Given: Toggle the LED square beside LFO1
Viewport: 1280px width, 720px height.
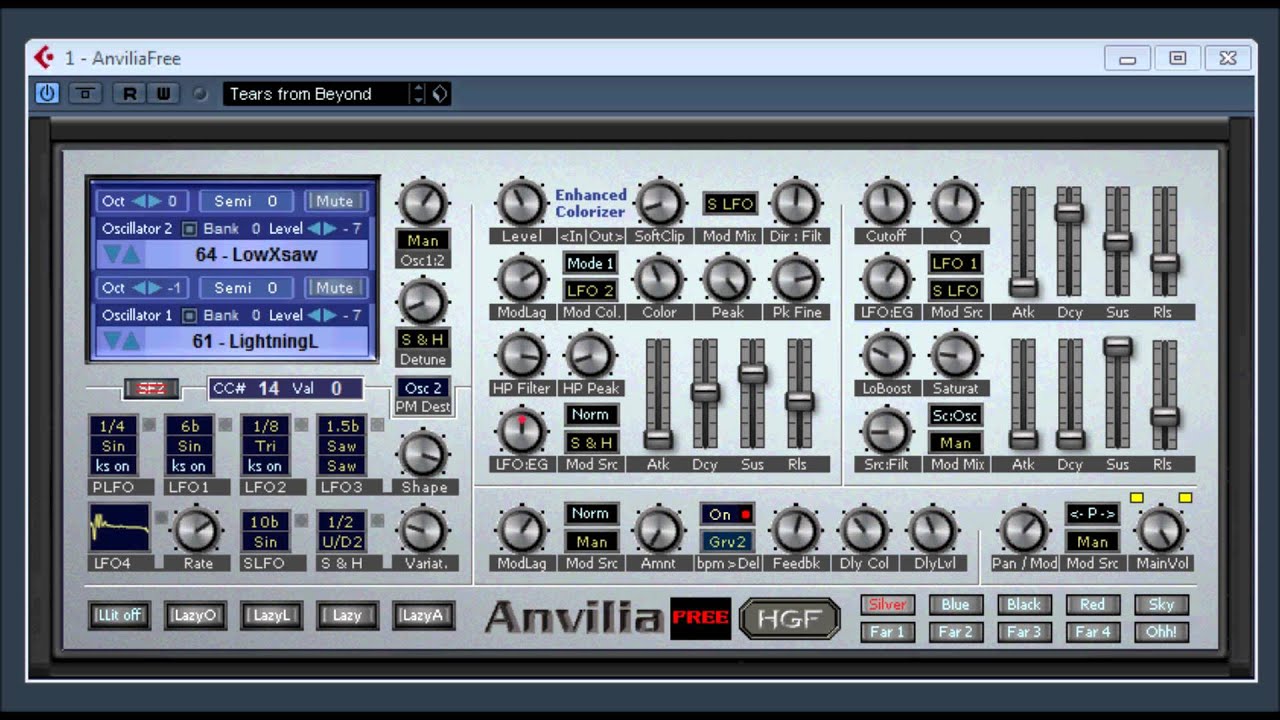Looking at the screenshot, I should (x=225, y=425).
